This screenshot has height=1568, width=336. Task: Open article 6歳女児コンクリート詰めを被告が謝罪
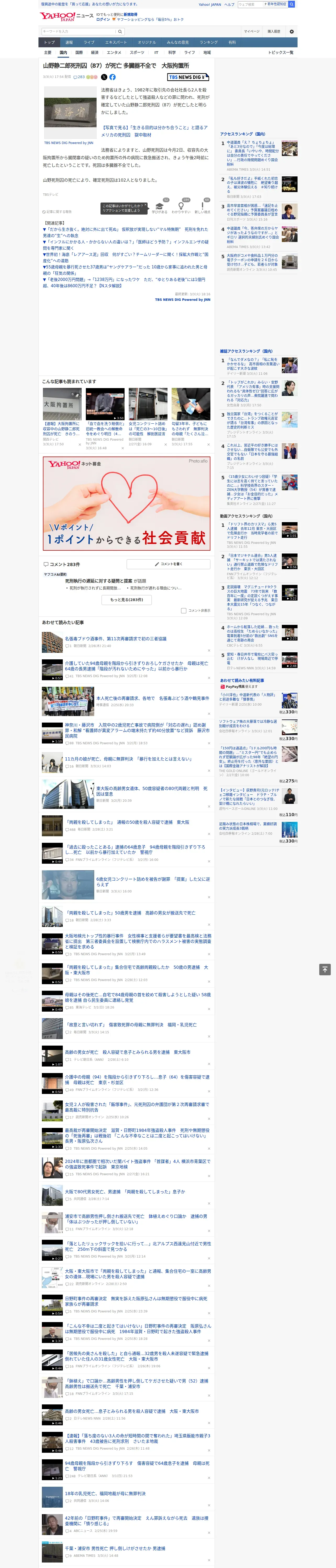(153, 881)
